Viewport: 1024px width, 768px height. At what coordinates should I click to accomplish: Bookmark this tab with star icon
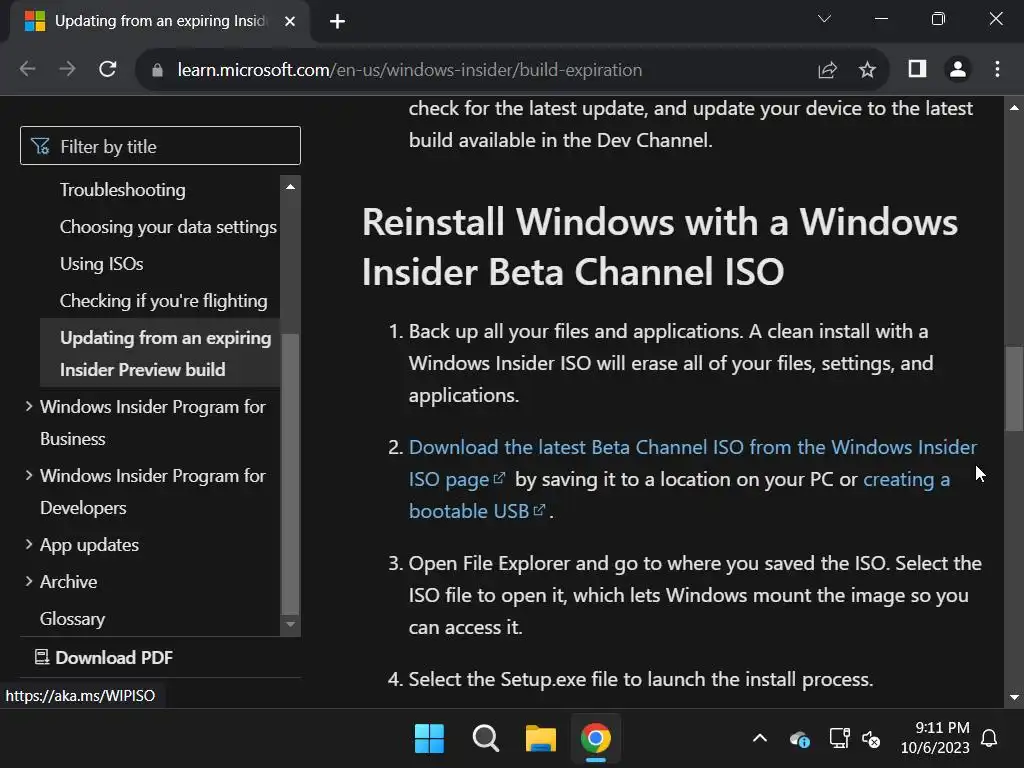867,70
